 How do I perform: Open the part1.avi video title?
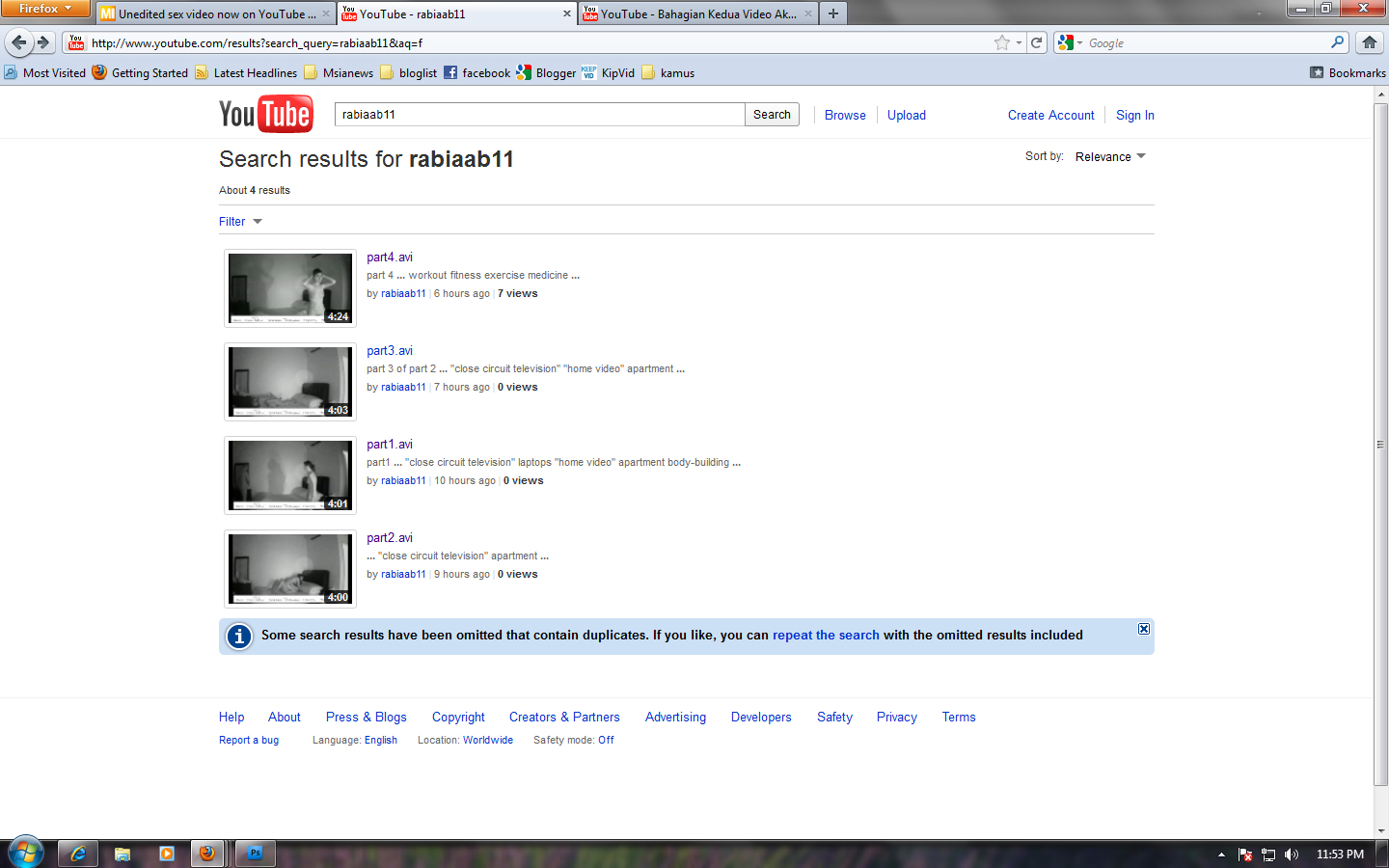coord(390,444)
